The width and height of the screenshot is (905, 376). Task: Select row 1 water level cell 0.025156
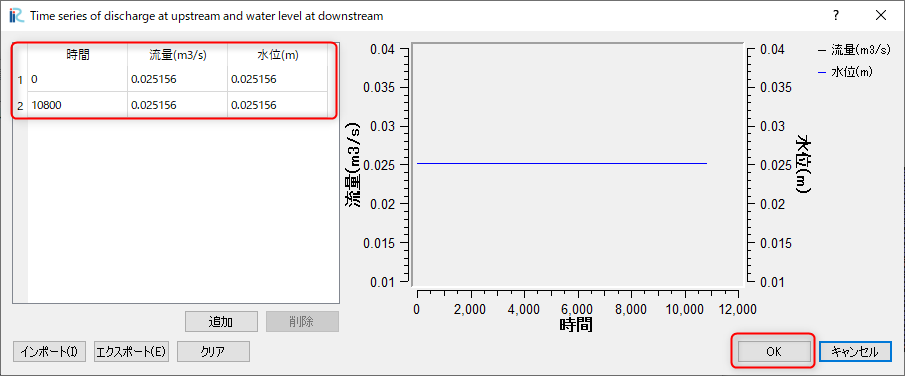[277, 79]
